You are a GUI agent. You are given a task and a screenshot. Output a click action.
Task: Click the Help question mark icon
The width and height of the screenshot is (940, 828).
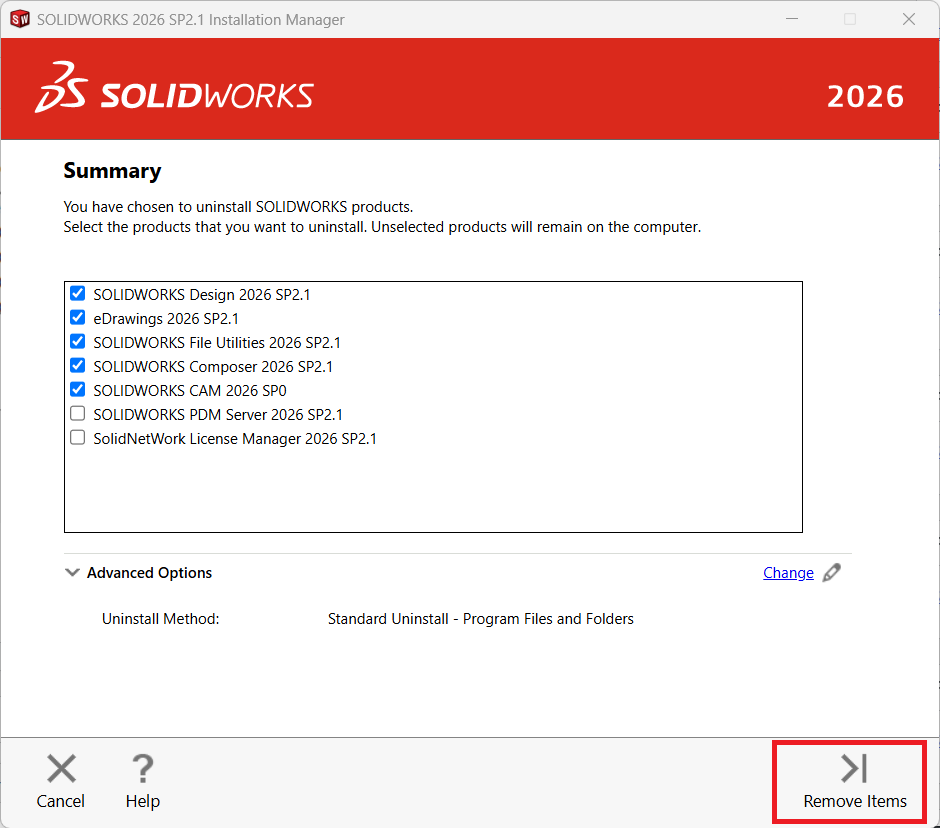click(143, 769)
